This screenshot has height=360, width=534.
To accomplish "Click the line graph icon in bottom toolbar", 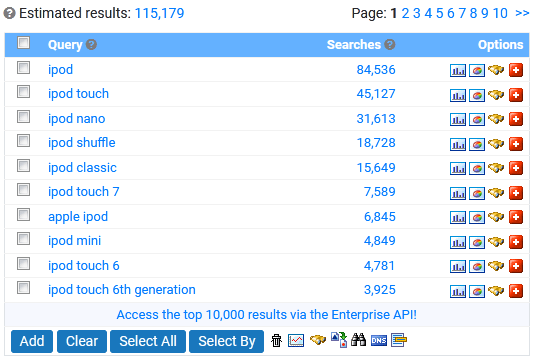I will coord(296,340).
